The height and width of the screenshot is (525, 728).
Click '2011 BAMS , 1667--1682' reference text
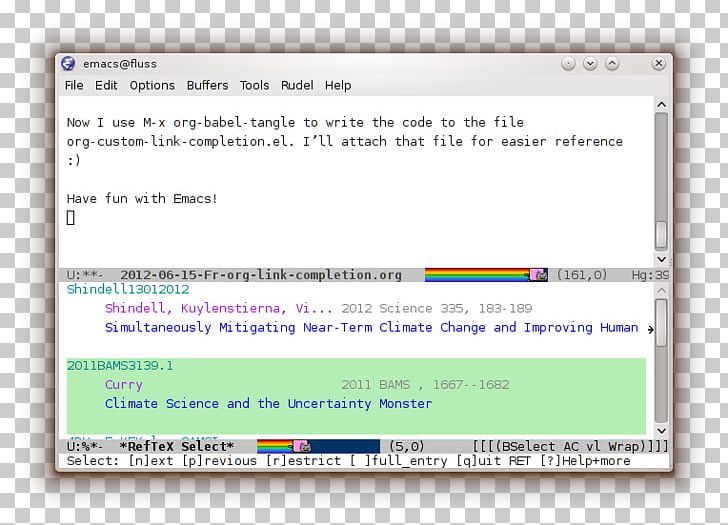click(x=425, y=385)
